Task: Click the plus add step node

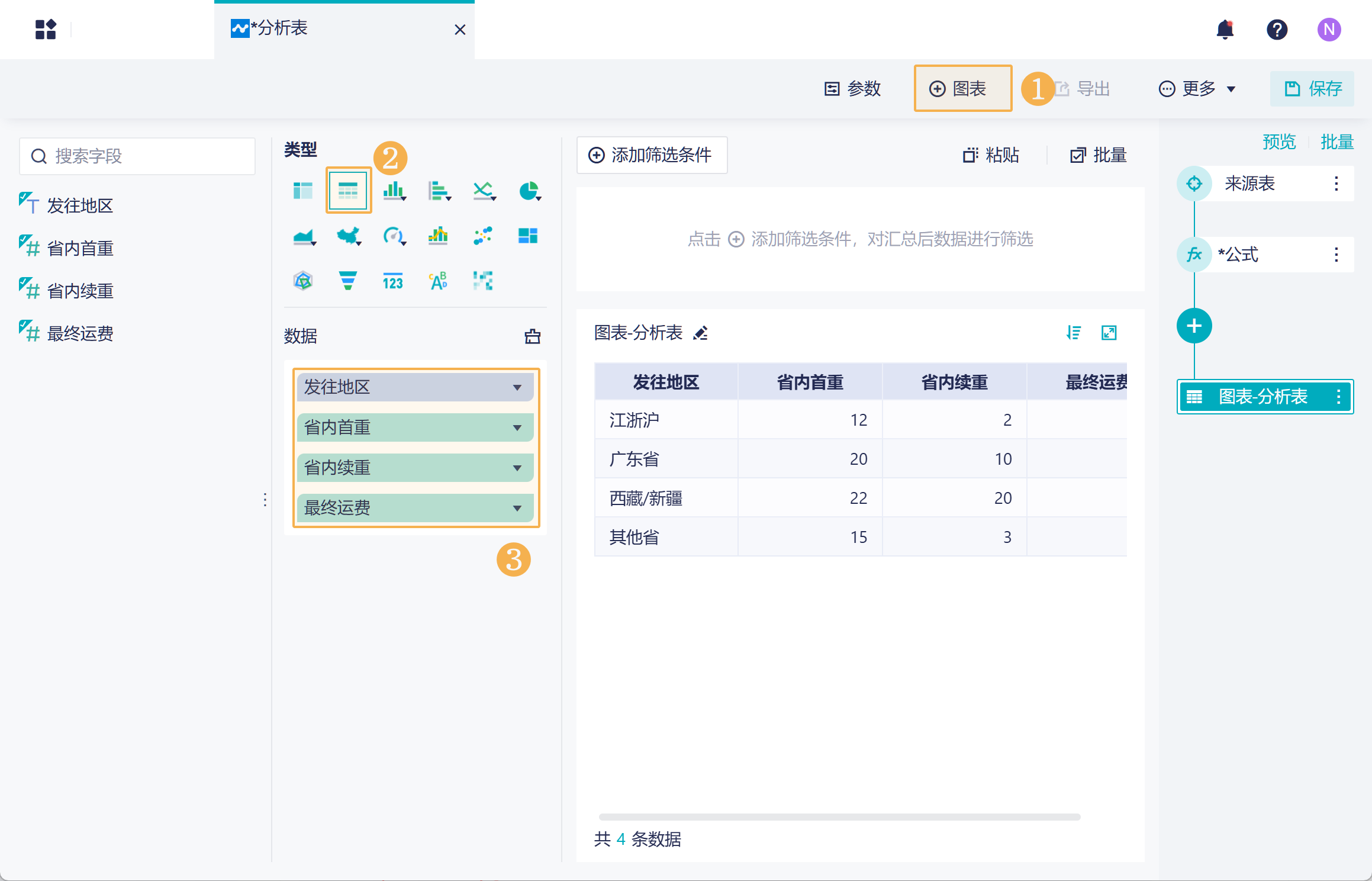Action: 1194,326
